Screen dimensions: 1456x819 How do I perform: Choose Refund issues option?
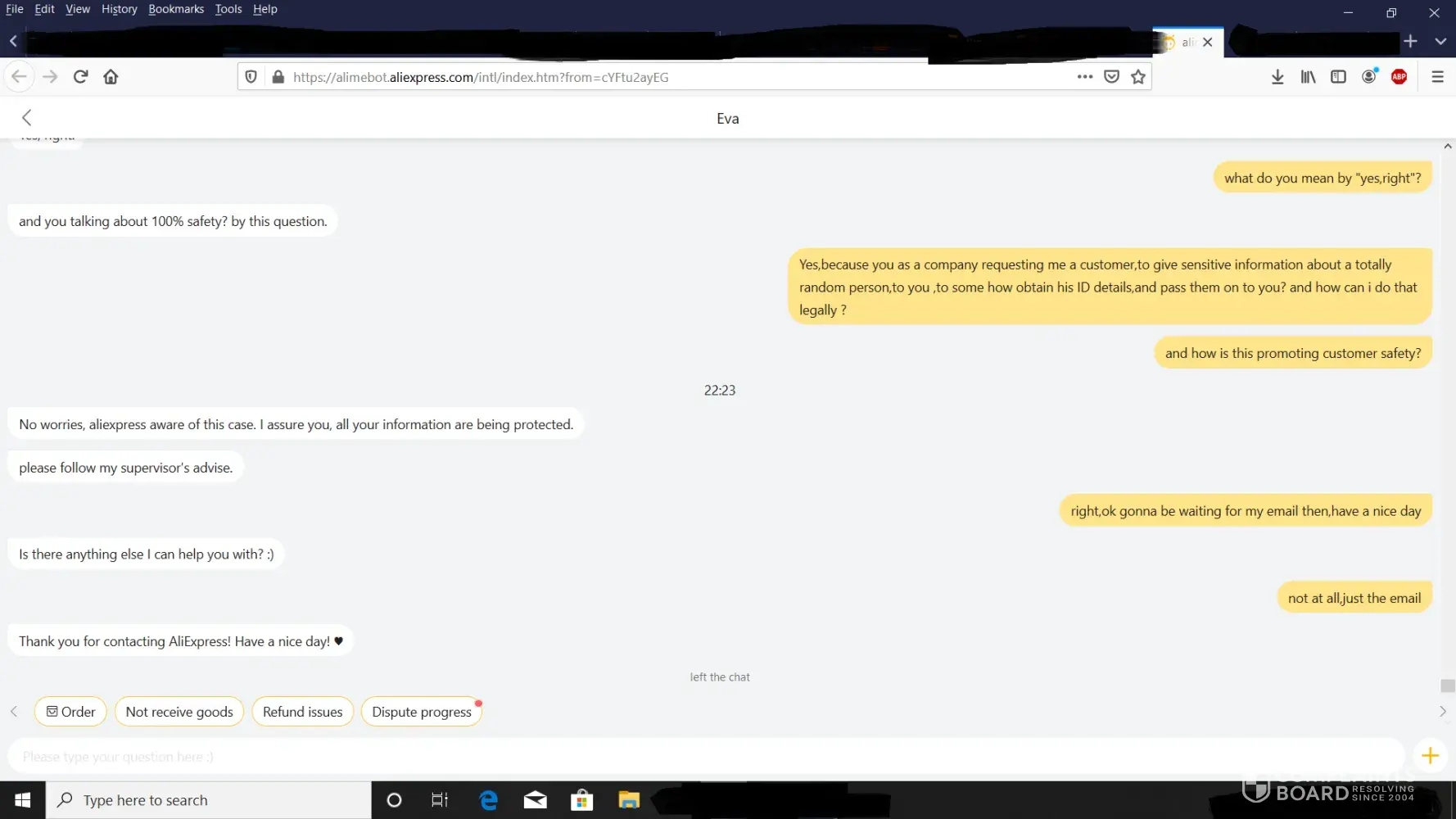tap(303, 712)
